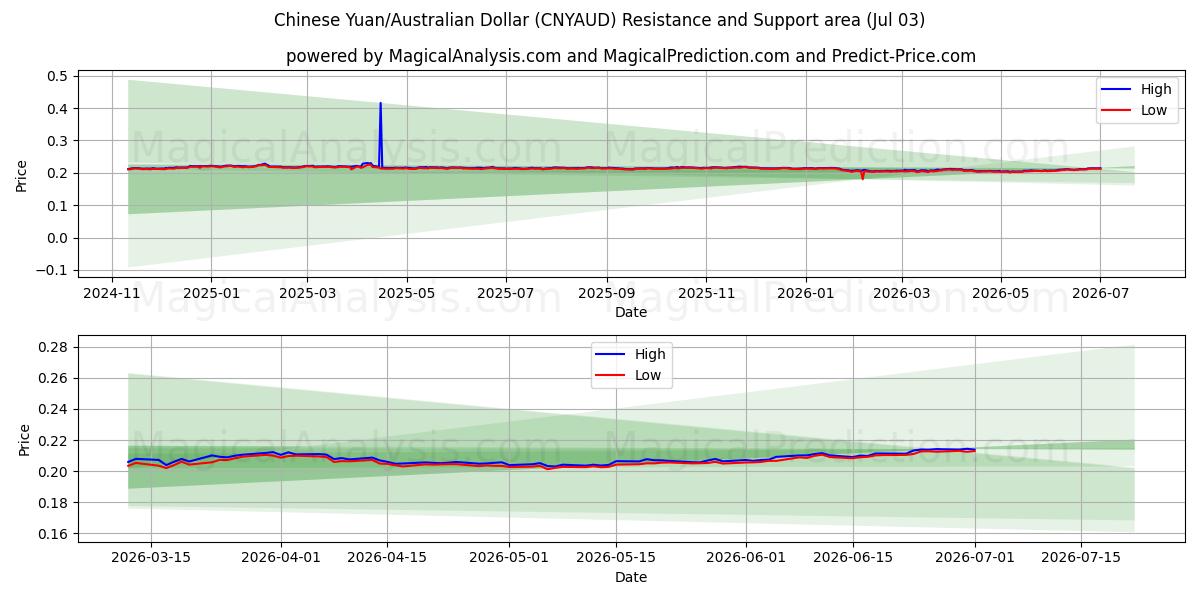Click the '−0.1' price tick in top chart

(x=51, y=270)
